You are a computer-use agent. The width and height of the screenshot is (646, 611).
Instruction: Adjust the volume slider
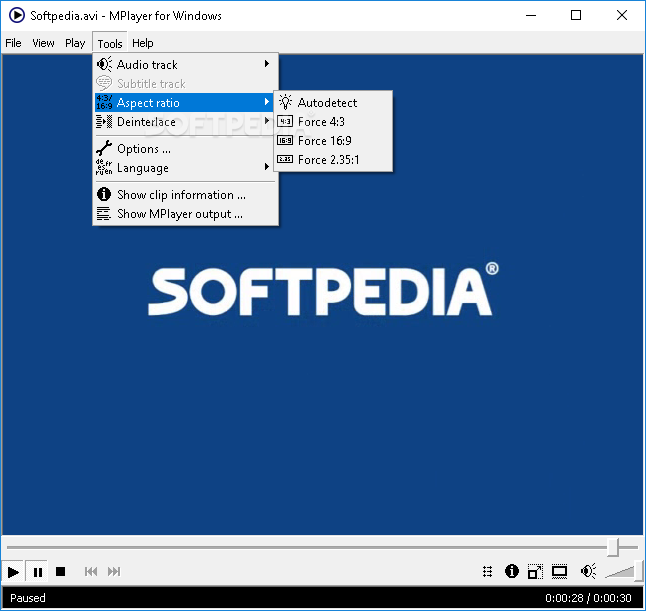[625, 572]
